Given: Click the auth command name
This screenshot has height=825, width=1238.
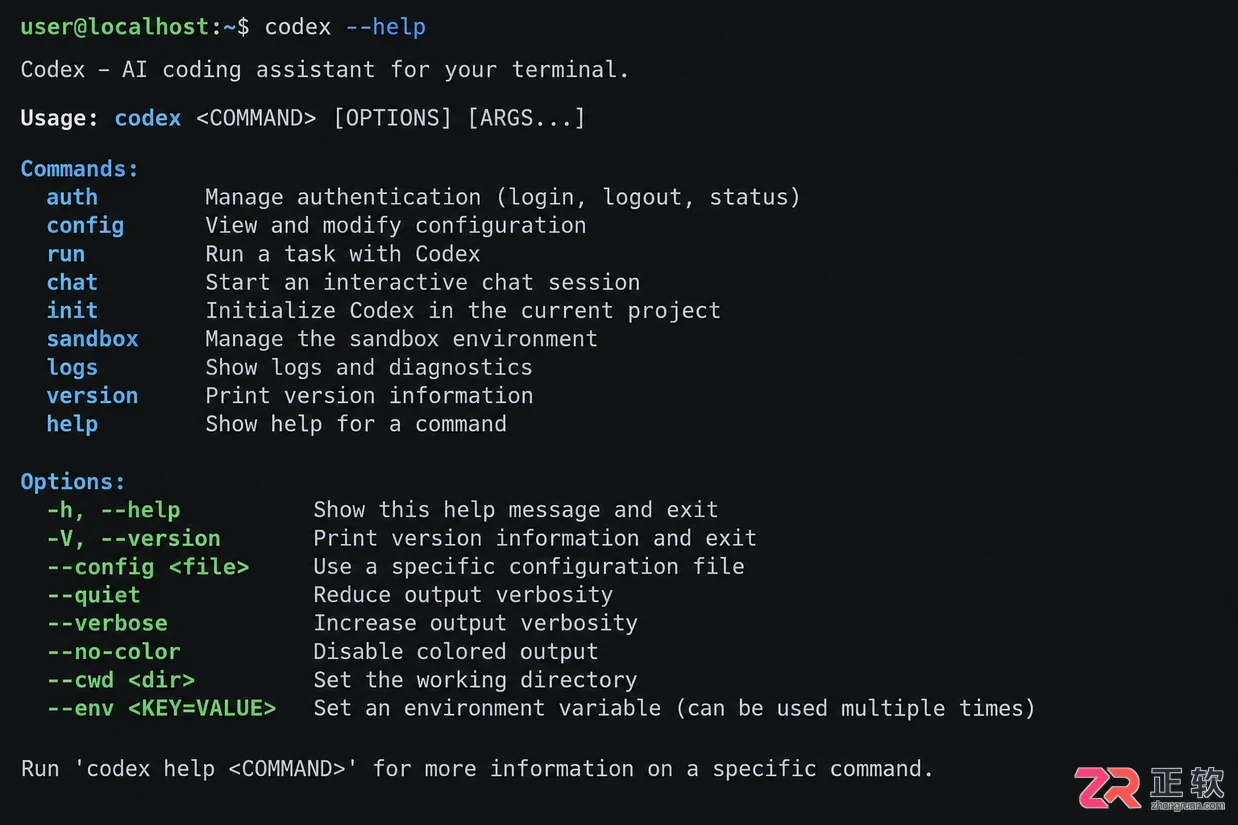Looking at the screenshot, I should [x=72, y=197].
